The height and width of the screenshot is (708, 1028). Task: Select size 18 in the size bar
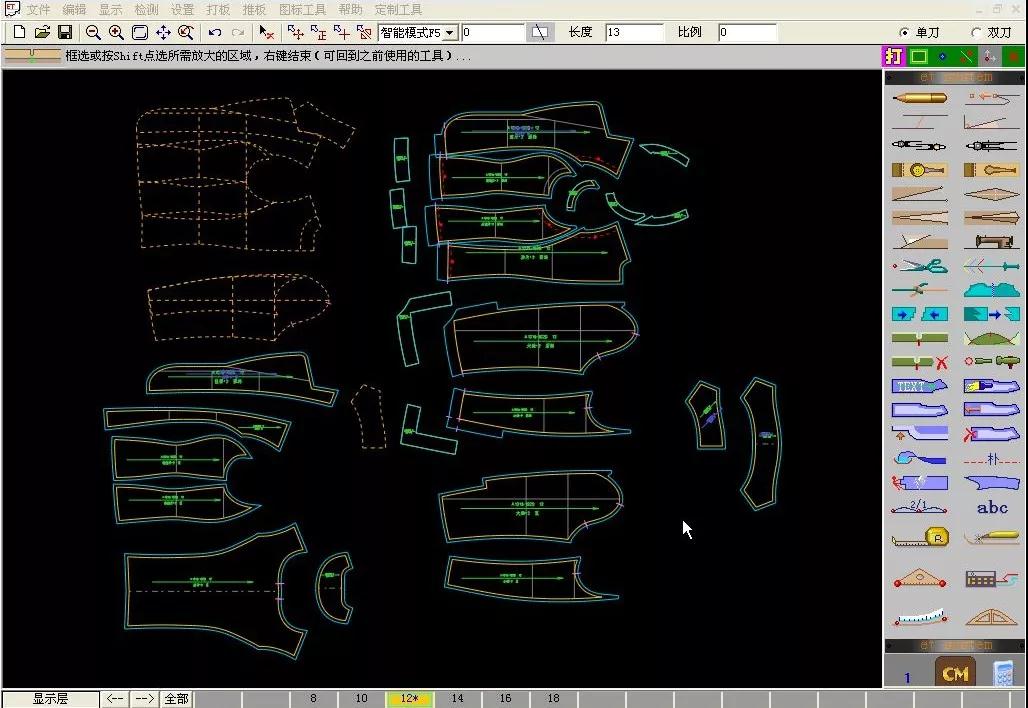[x=553, y=699]
